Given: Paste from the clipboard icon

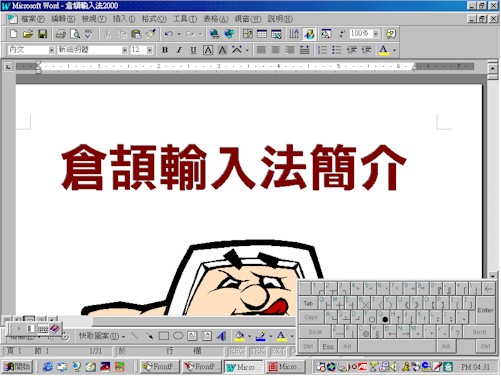Looking at the screenshot, I should click(136, 34).
